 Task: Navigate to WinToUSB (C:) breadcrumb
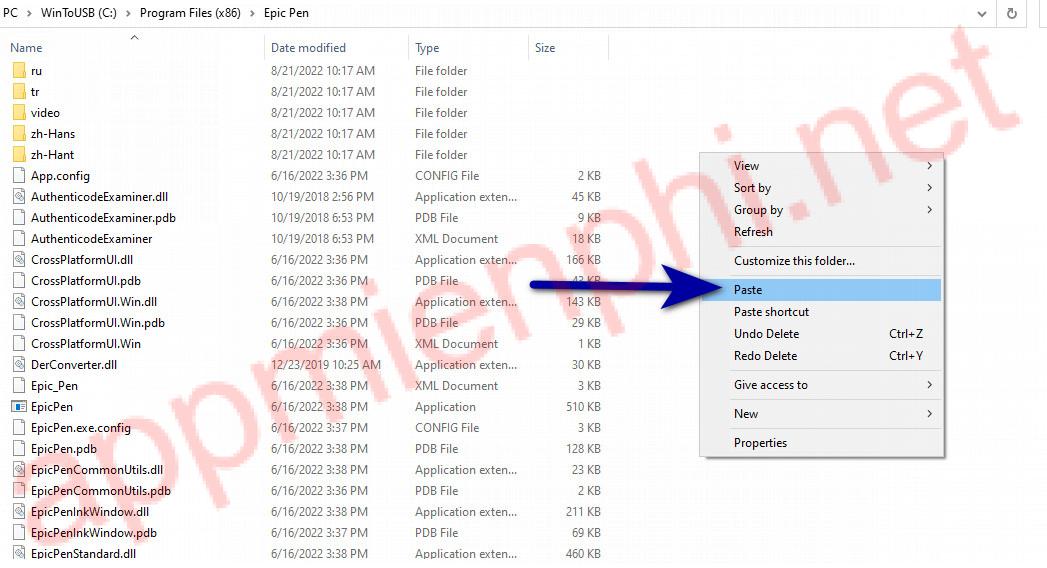coord(79,13)
